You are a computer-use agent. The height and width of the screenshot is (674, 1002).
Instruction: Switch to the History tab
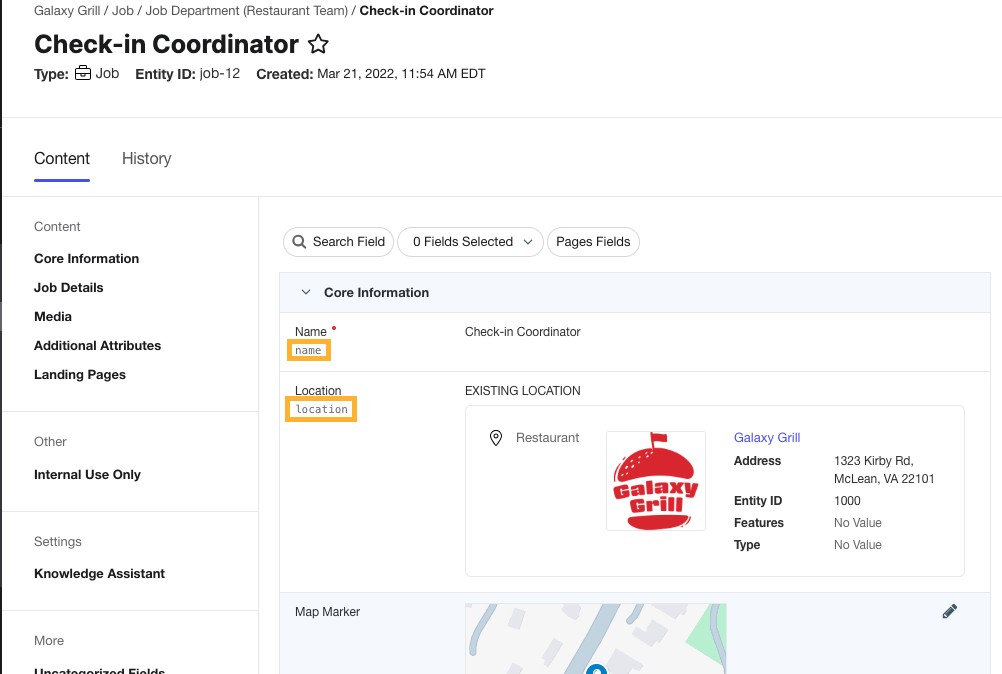pos(146,158)
